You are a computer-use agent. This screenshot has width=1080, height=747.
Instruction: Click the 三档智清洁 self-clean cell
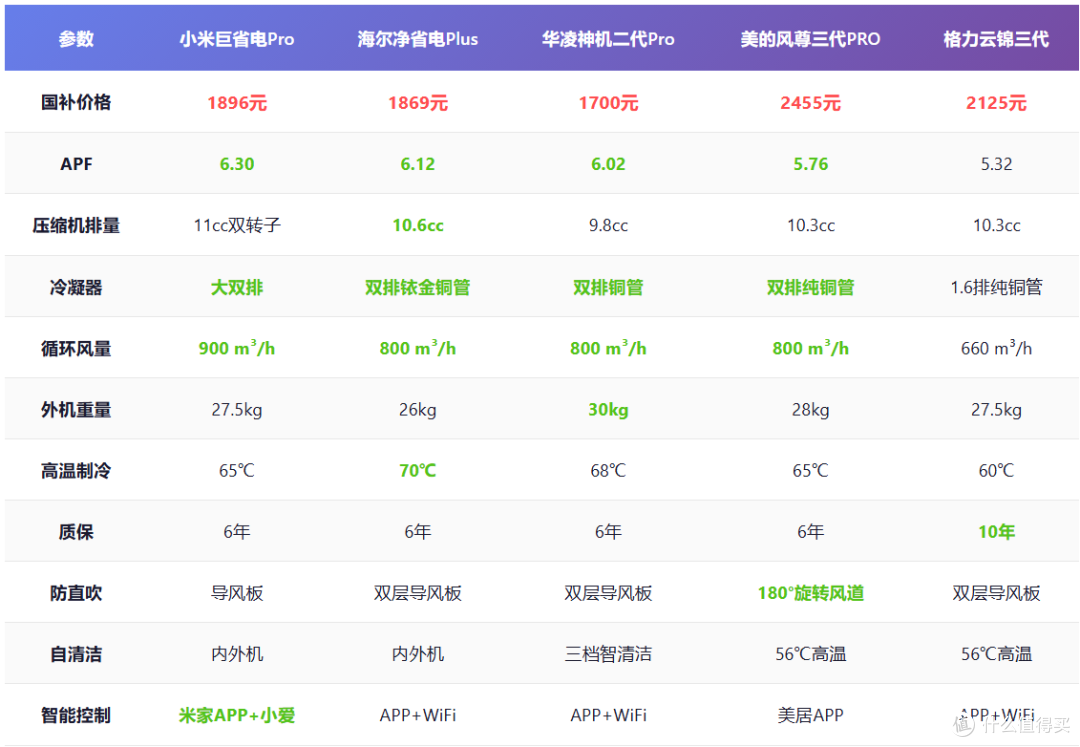[x=608, y=654]
